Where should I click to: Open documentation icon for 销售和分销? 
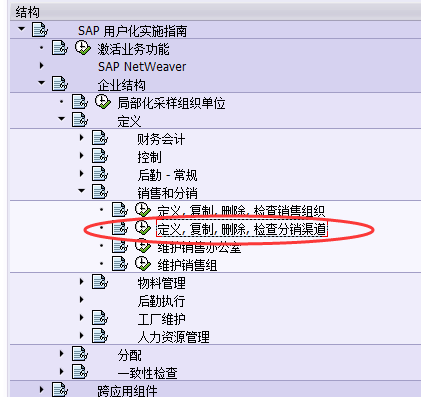pos(100,192)
